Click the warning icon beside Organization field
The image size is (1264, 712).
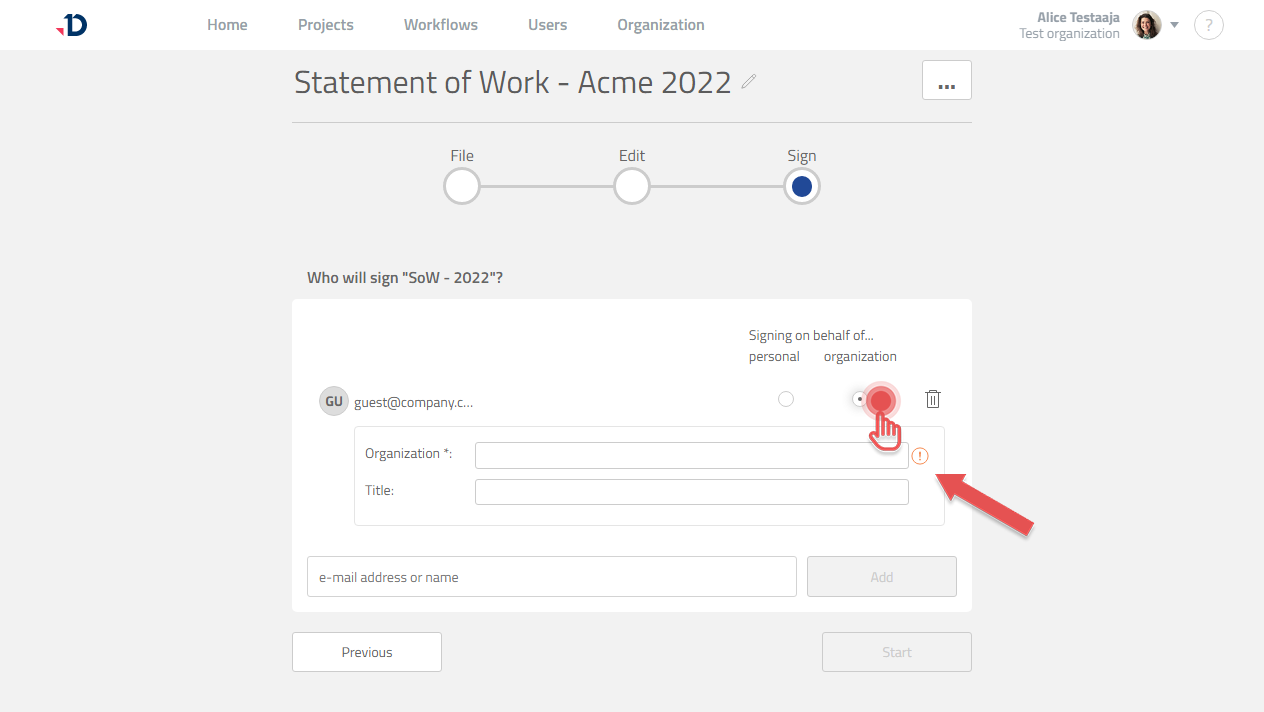pyautogui.click(x=920, y=455)
